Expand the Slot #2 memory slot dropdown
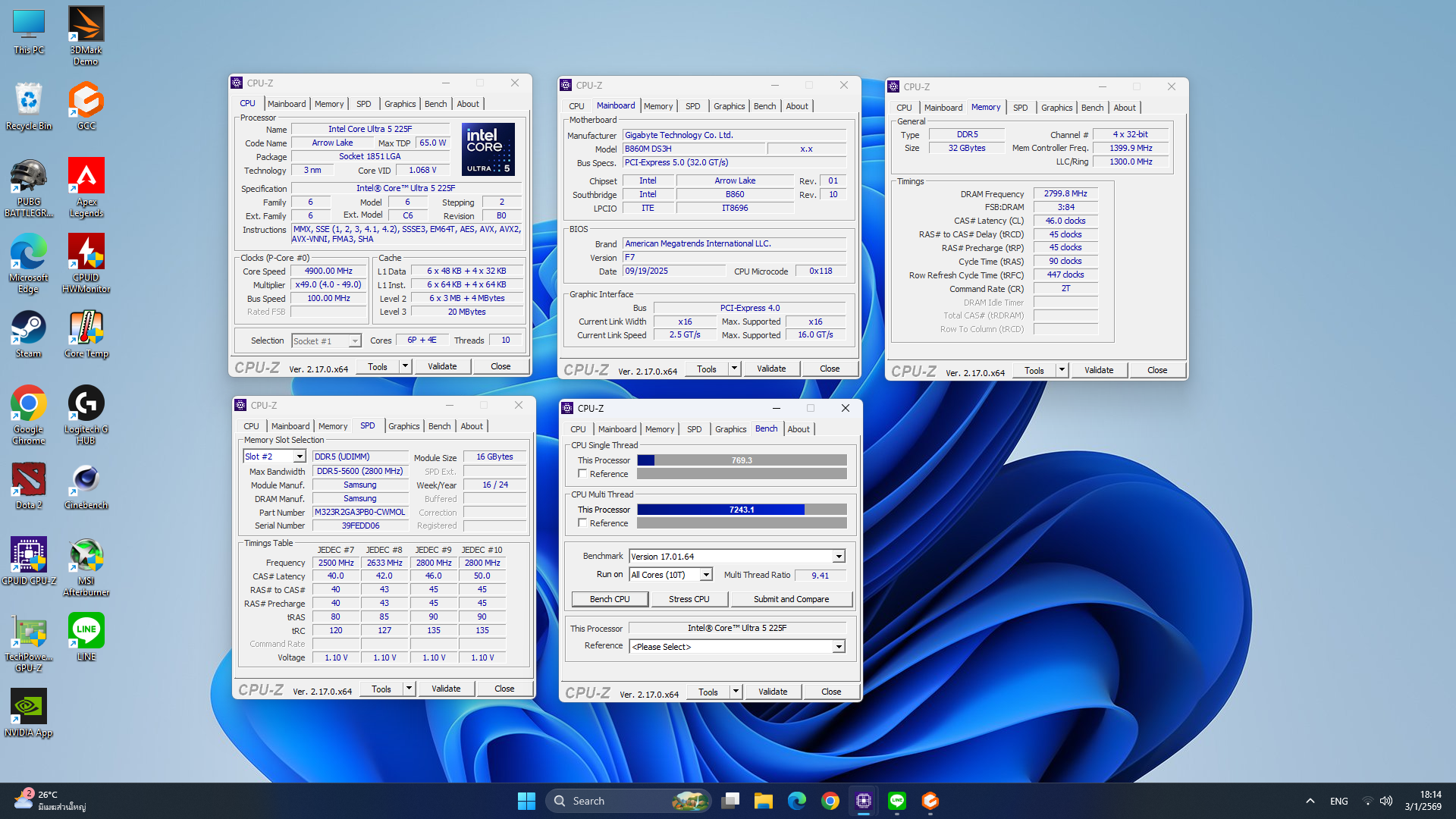Viewport: 1456px width, 819px height. [x=300, y=457]
